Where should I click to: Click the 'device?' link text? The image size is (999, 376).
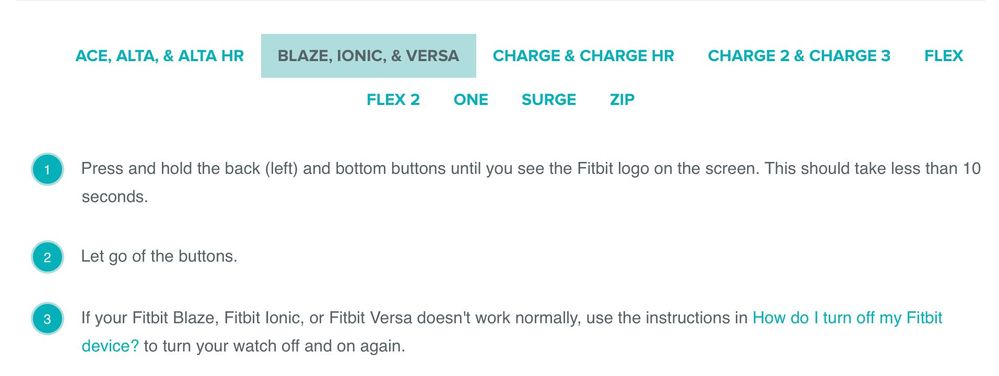coord(110,347)
